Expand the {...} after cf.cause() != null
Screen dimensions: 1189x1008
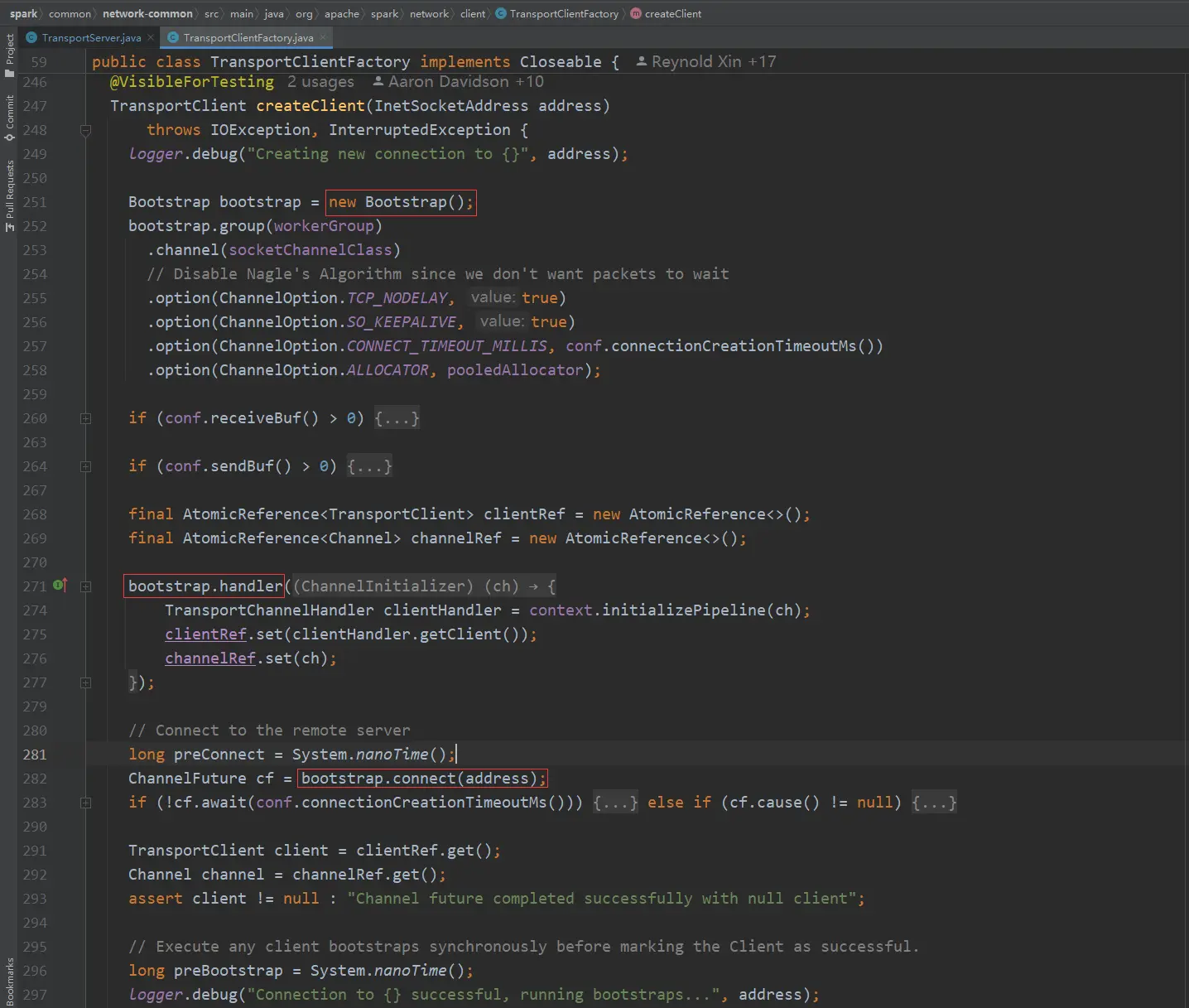934,803
